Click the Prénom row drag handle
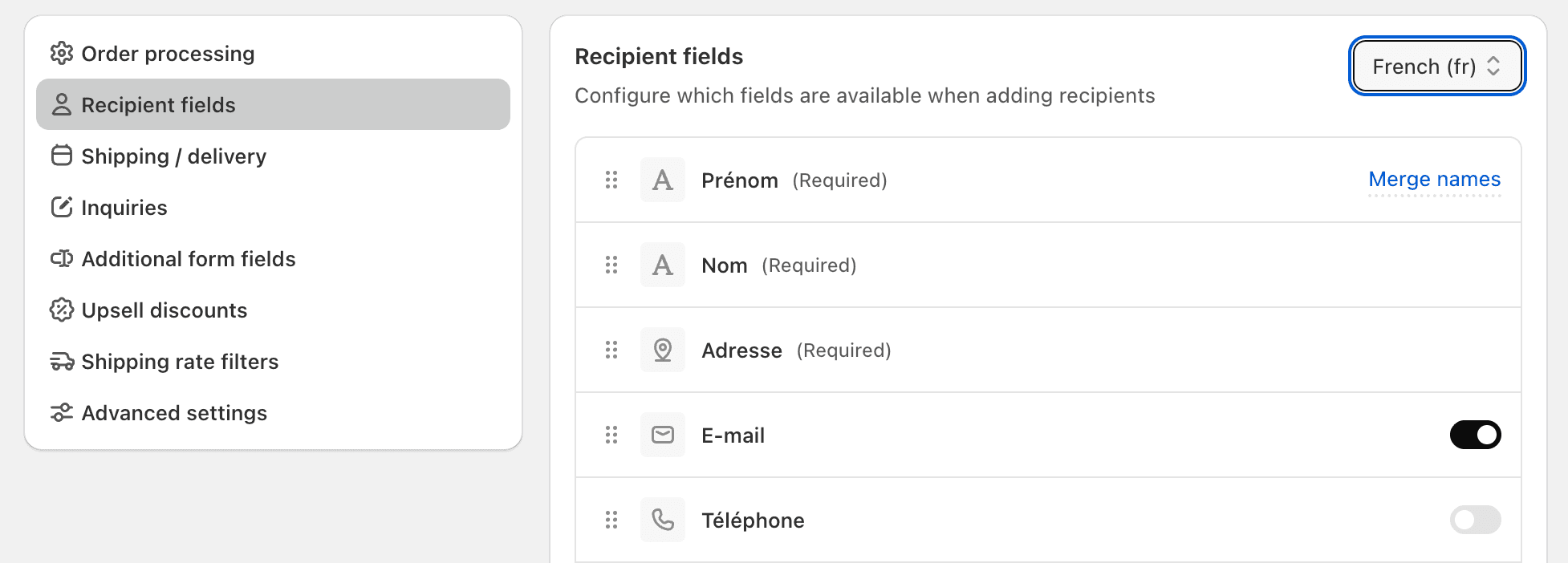Viewport: 1568px width, 563px height. click(x=611, y=180)
